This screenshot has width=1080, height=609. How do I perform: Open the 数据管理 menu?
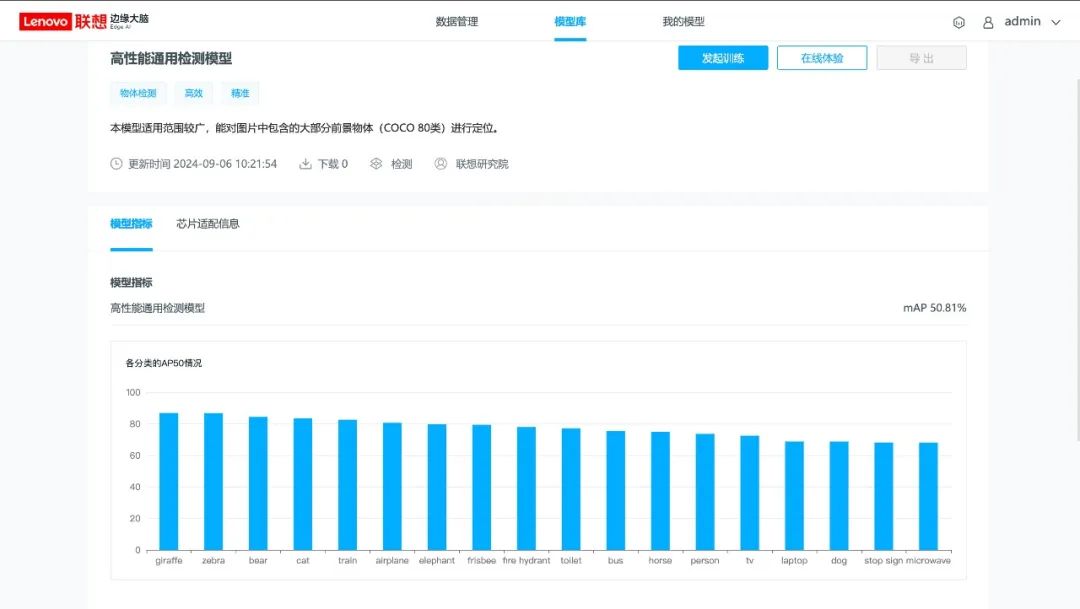point(457,21)
